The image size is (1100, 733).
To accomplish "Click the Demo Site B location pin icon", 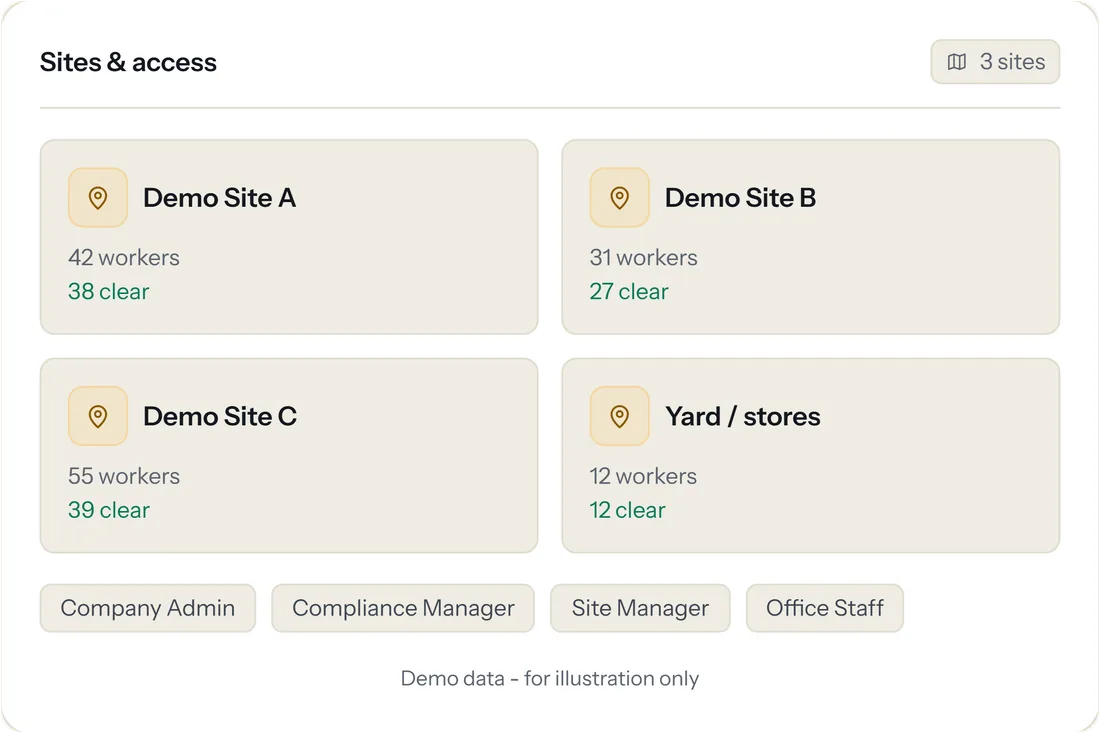I will pyautogui.click(x=619, y=198).
